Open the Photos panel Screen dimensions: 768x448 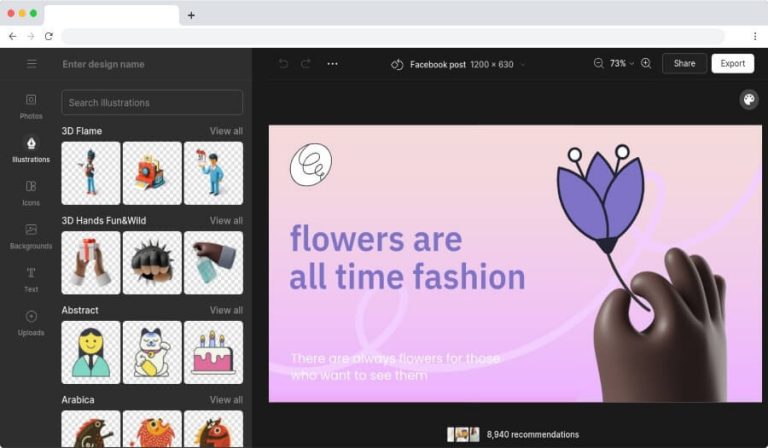tap(31, 107)
